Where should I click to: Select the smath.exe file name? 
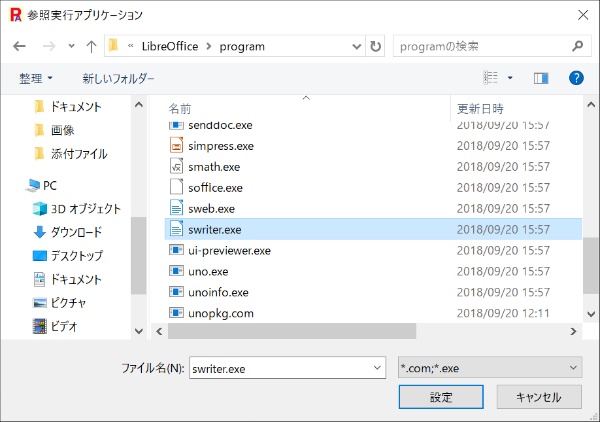[x=214, y=167]
